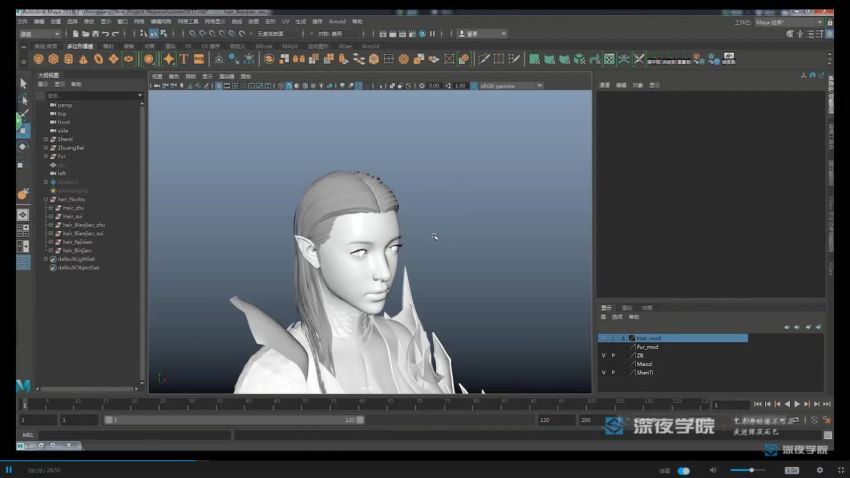Open the viewport sRGB gamma dropdown
Image resolution: width=850 pixels, height=478 pixels.
click(x=510, y=86)
